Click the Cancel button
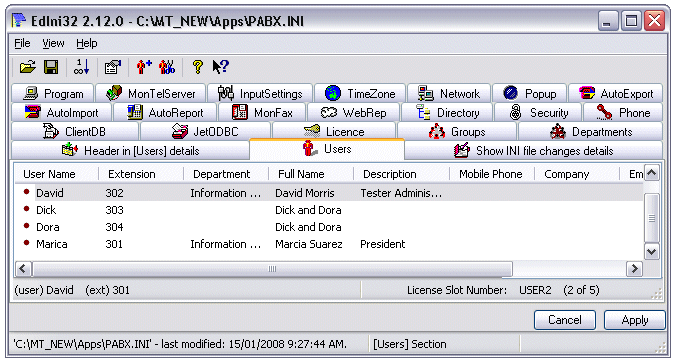 tap(565, 320)
